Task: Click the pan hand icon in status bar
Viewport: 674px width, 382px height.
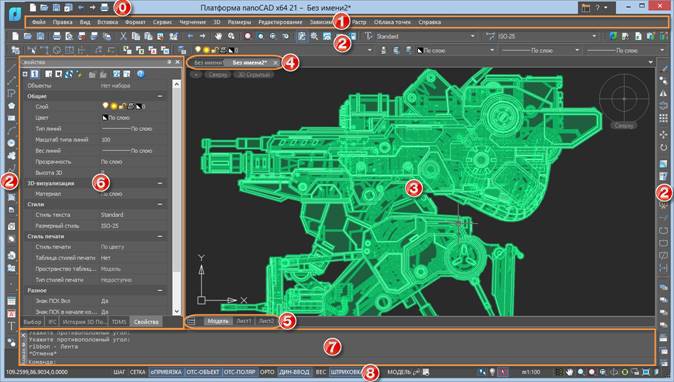Action: 570,372
